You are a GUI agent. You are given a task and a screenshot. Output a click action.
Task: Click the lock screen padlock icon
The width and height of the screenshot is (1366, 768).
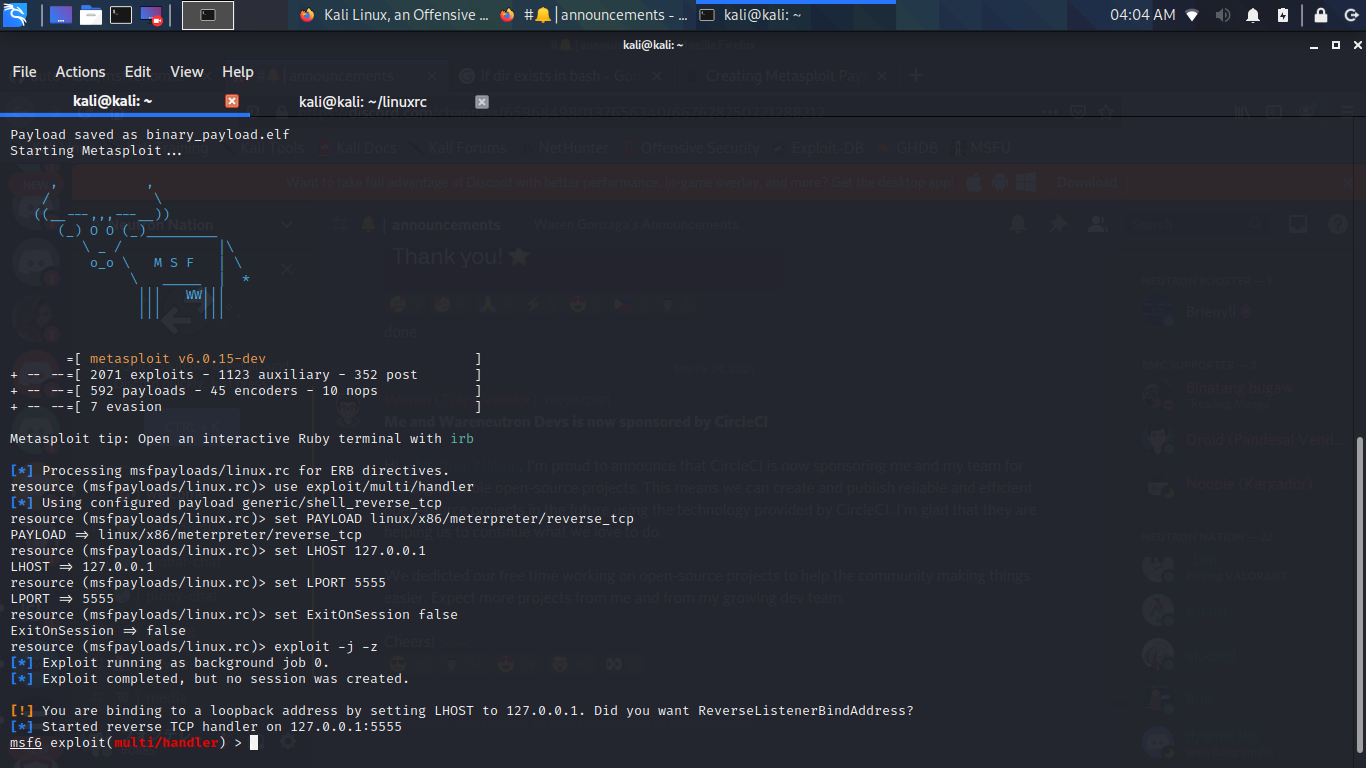[1321, 15]
